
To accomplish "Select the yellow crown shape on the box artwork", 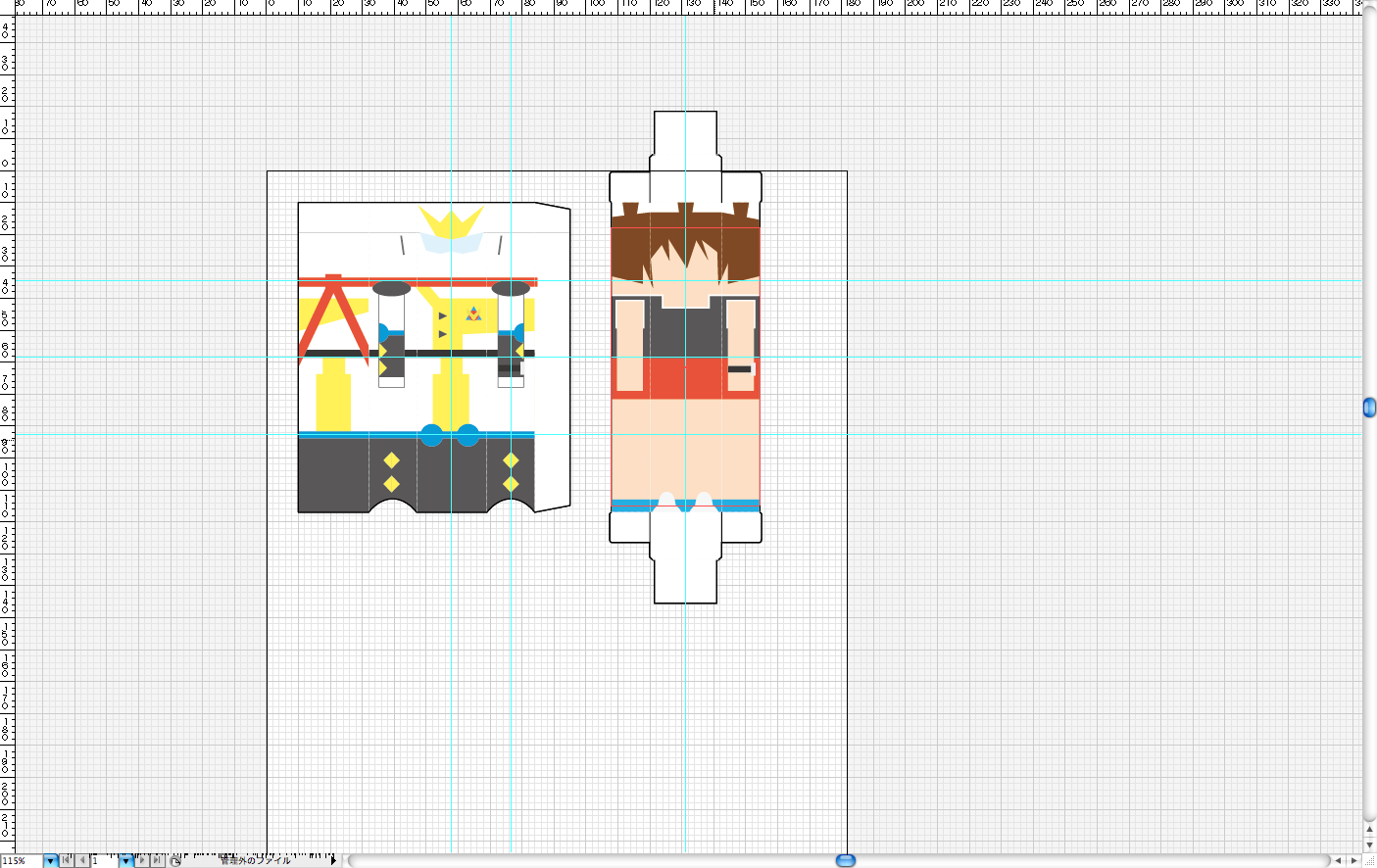I will coord(451,221).
